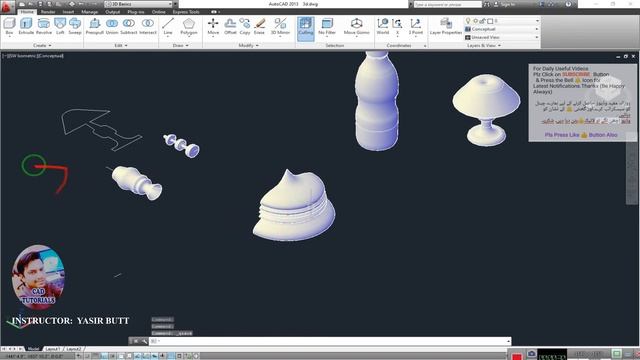Image resolution: width=640 pixels, height=360 pixels.
Task: Toggle layer freeze sun icon
Action: 476,21
